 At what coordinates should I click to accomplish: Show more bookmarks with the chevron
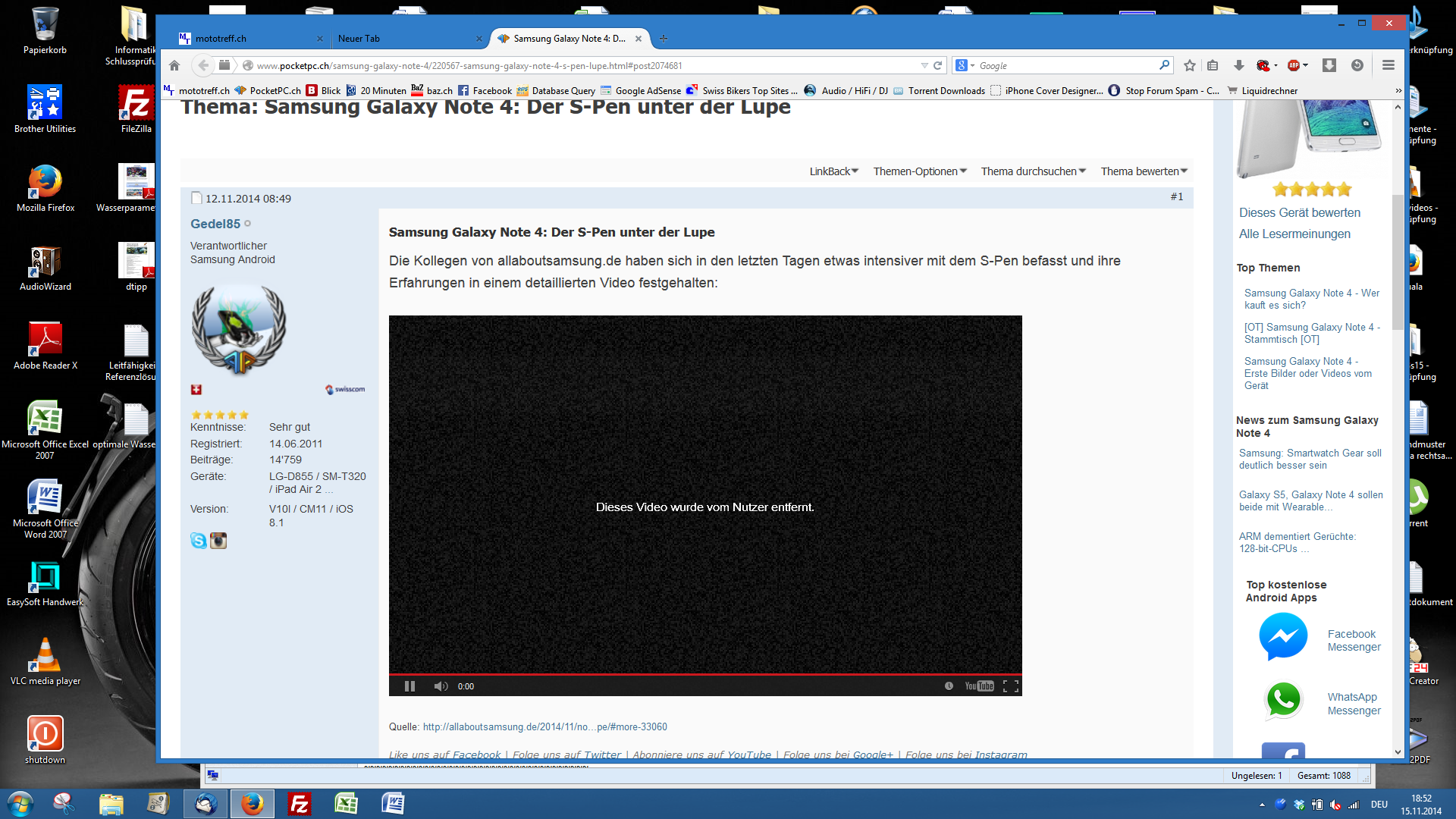pos(1398,90)
